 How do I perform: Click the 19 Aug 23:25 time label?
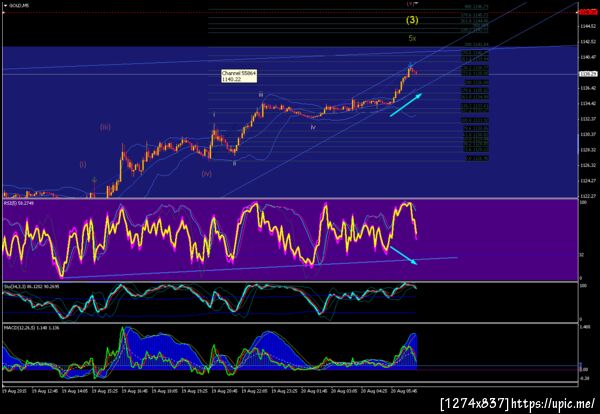click(285, 391)
